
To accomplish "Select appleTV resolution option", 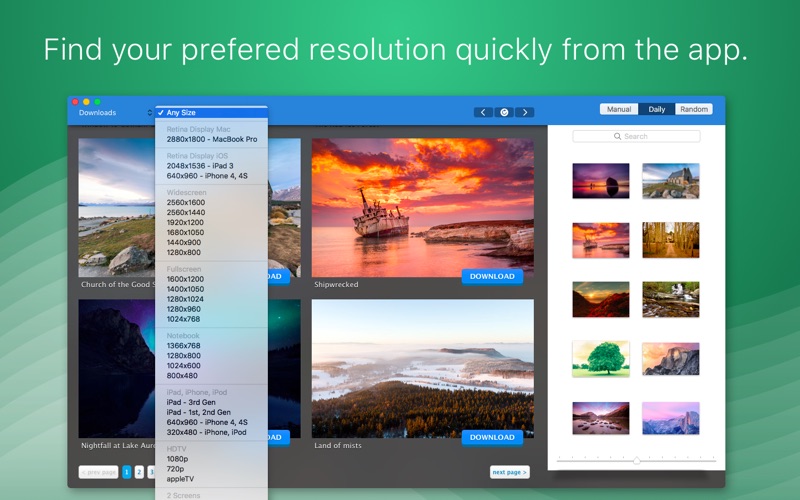I will 211,479.
